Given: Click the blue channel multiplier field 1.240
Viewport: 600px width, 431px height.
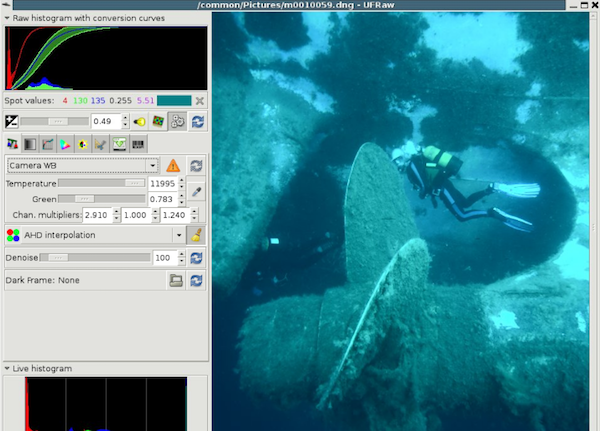Looking at the screenshot, I should [175, 215].
